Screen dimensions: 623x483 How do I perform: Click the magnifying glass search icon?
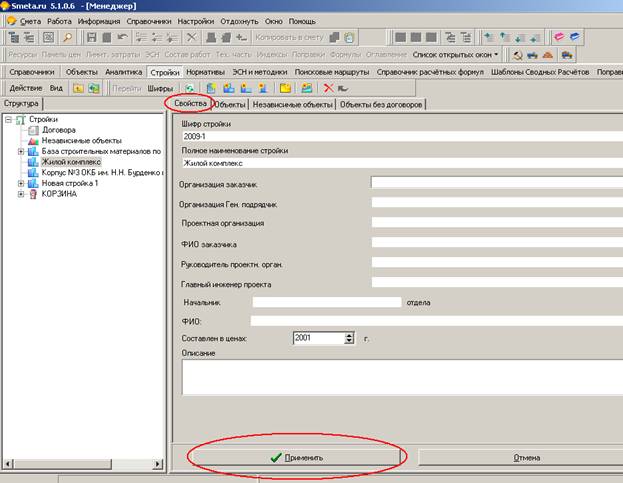pos(68,37)
